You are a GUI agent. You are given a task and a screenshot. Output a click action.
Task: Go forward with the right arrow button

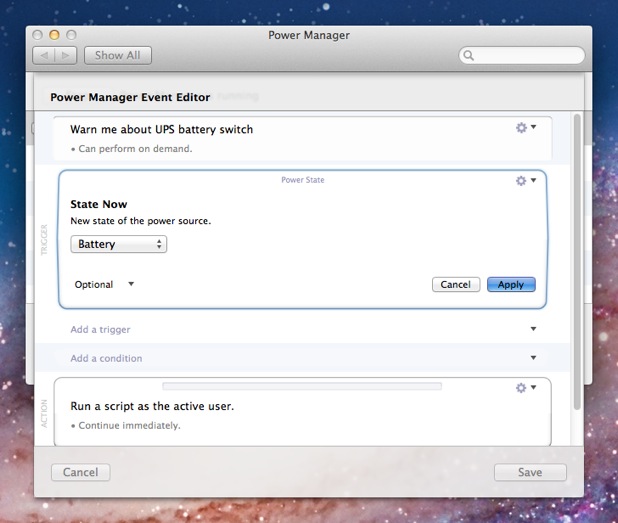[x=66, y=56]
